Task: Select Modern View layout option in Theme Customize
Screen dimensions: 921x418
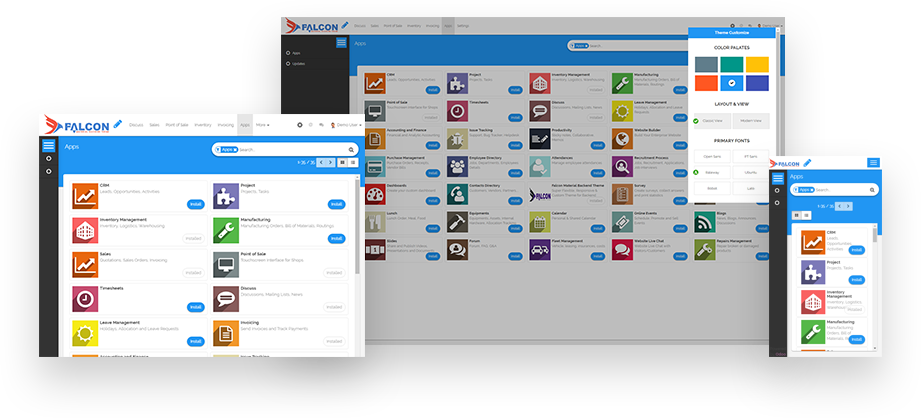Action: pyautogui.click(x=751, y=121)
